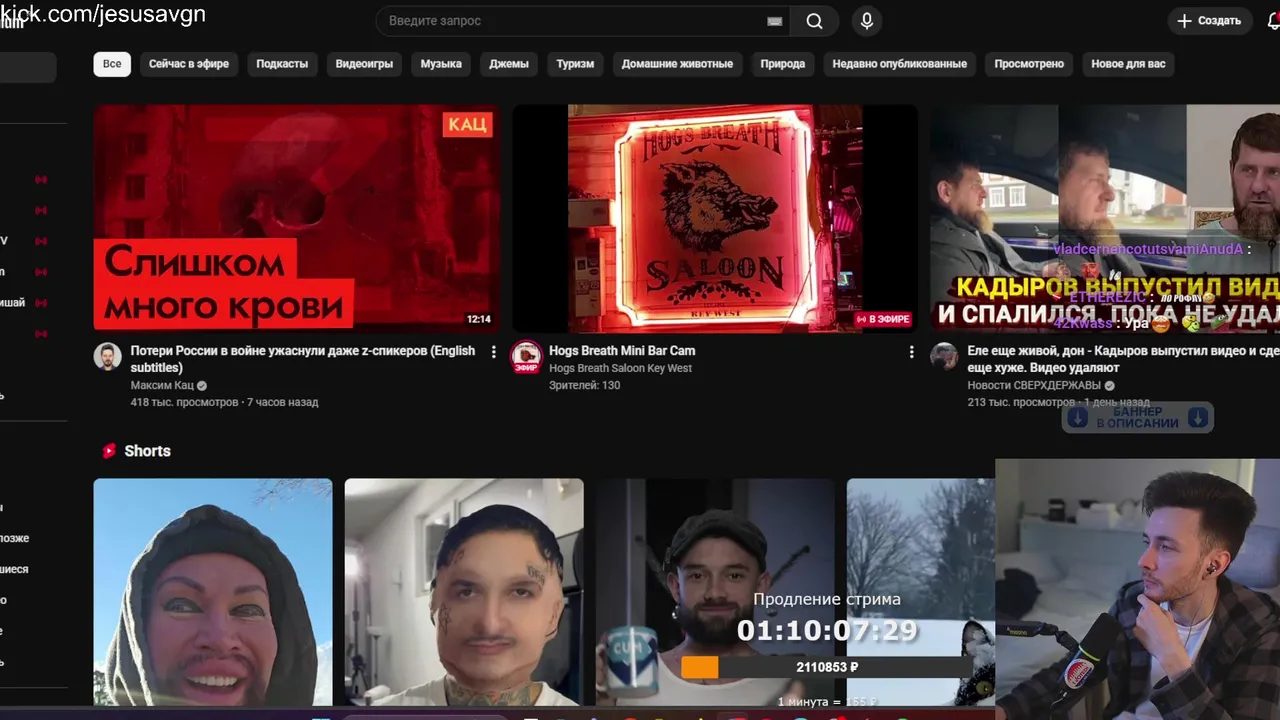
Task: Click the Shorts section logo icon
Action: point(109,451)
